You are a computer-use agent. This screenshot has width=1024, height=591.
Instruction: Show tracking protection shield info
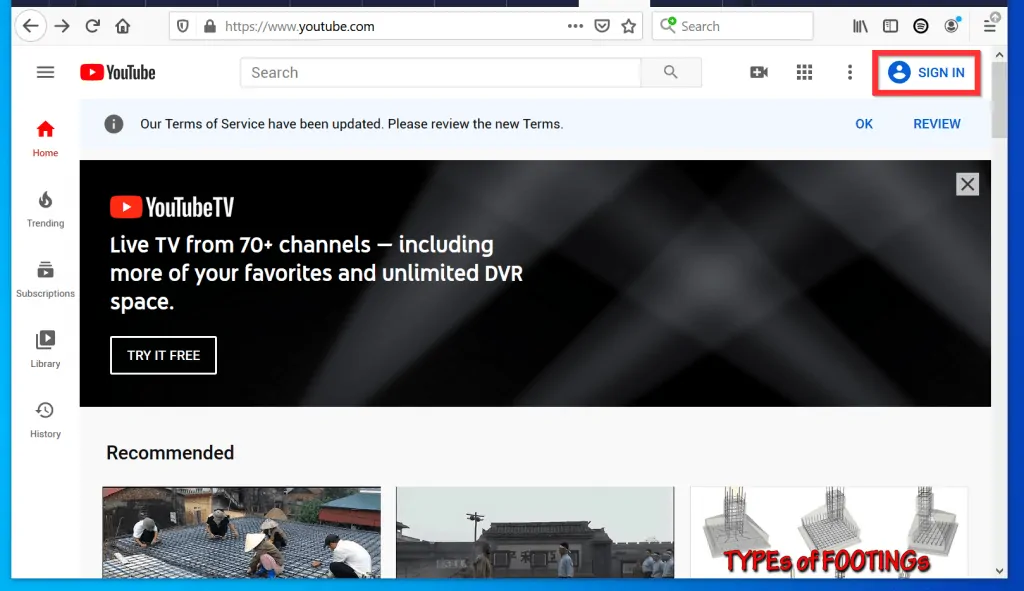183,26
